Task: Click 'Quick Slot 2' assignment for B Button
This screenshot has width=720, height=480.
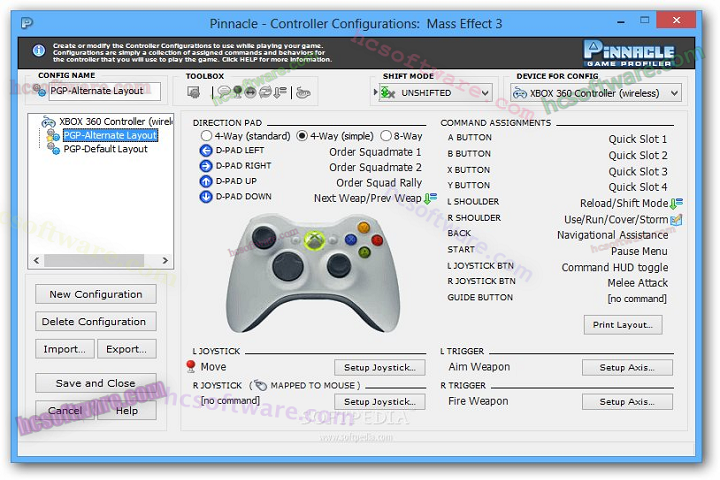Action: [x=638, y=155]
